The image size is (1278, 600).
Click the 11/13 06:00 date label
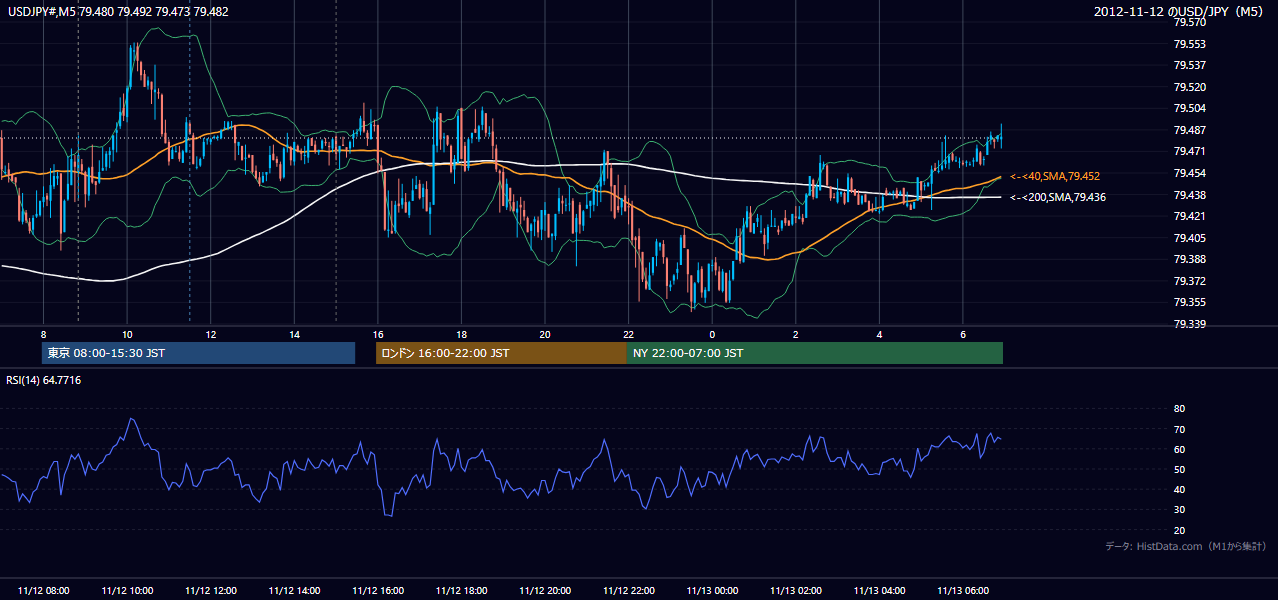coord(962,591)
